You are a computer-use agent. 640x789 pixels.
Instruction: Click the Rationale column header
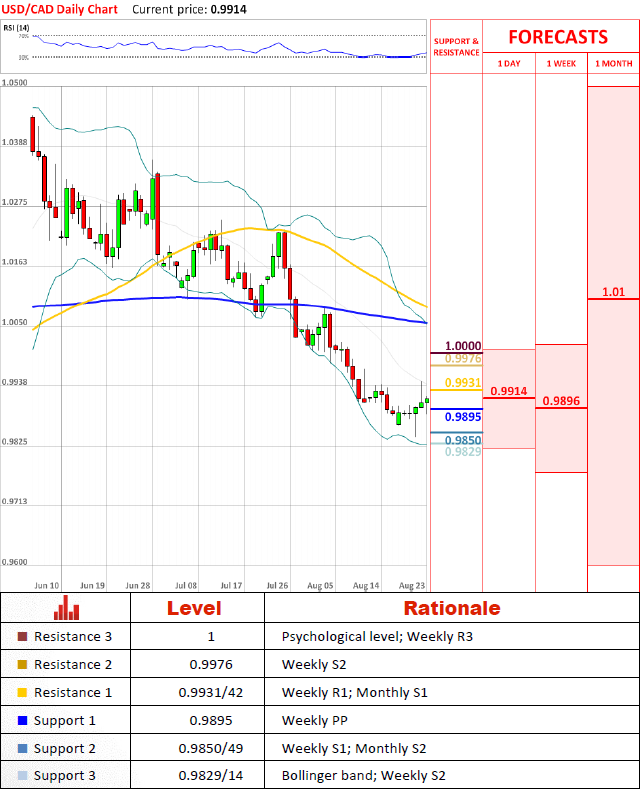coord(451,608)
